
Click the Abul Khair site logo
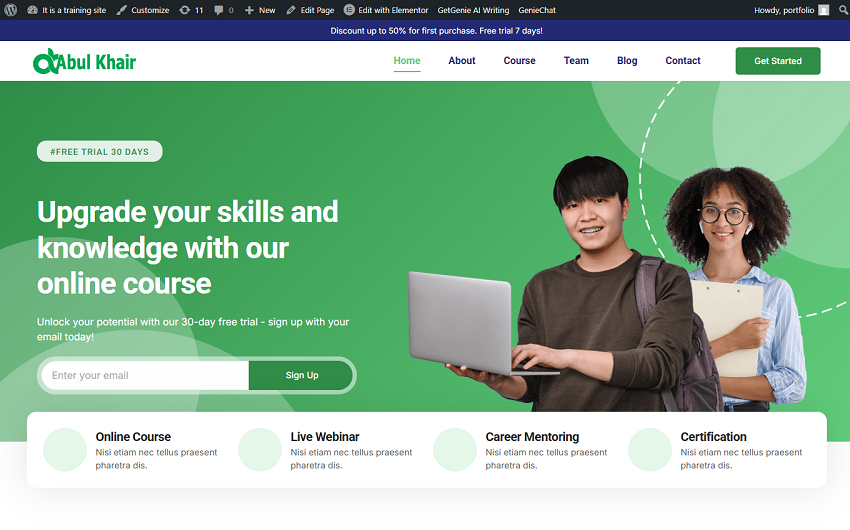[84, 62]
